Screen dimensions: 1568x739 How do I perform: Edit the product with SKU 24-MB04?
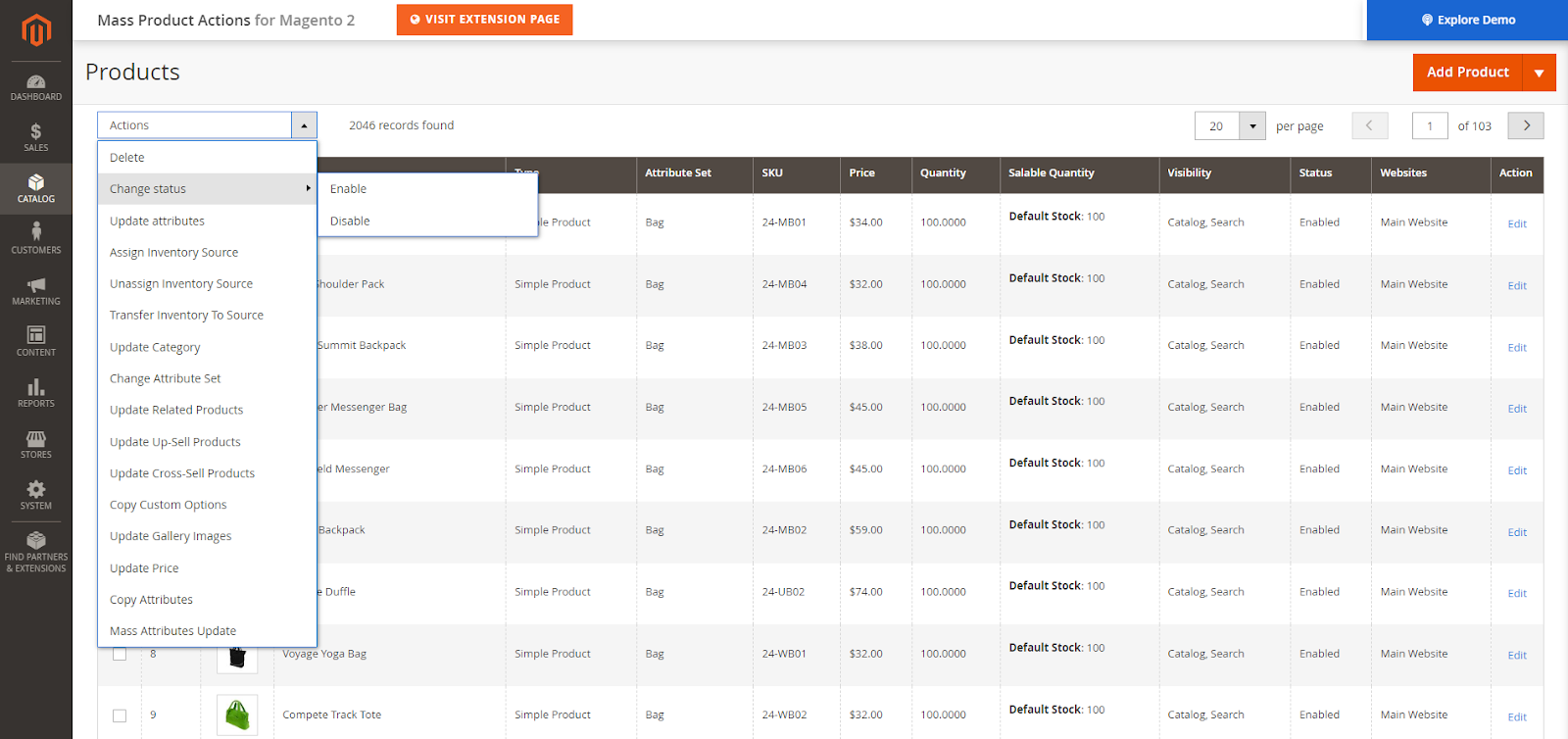[1517, 285]
